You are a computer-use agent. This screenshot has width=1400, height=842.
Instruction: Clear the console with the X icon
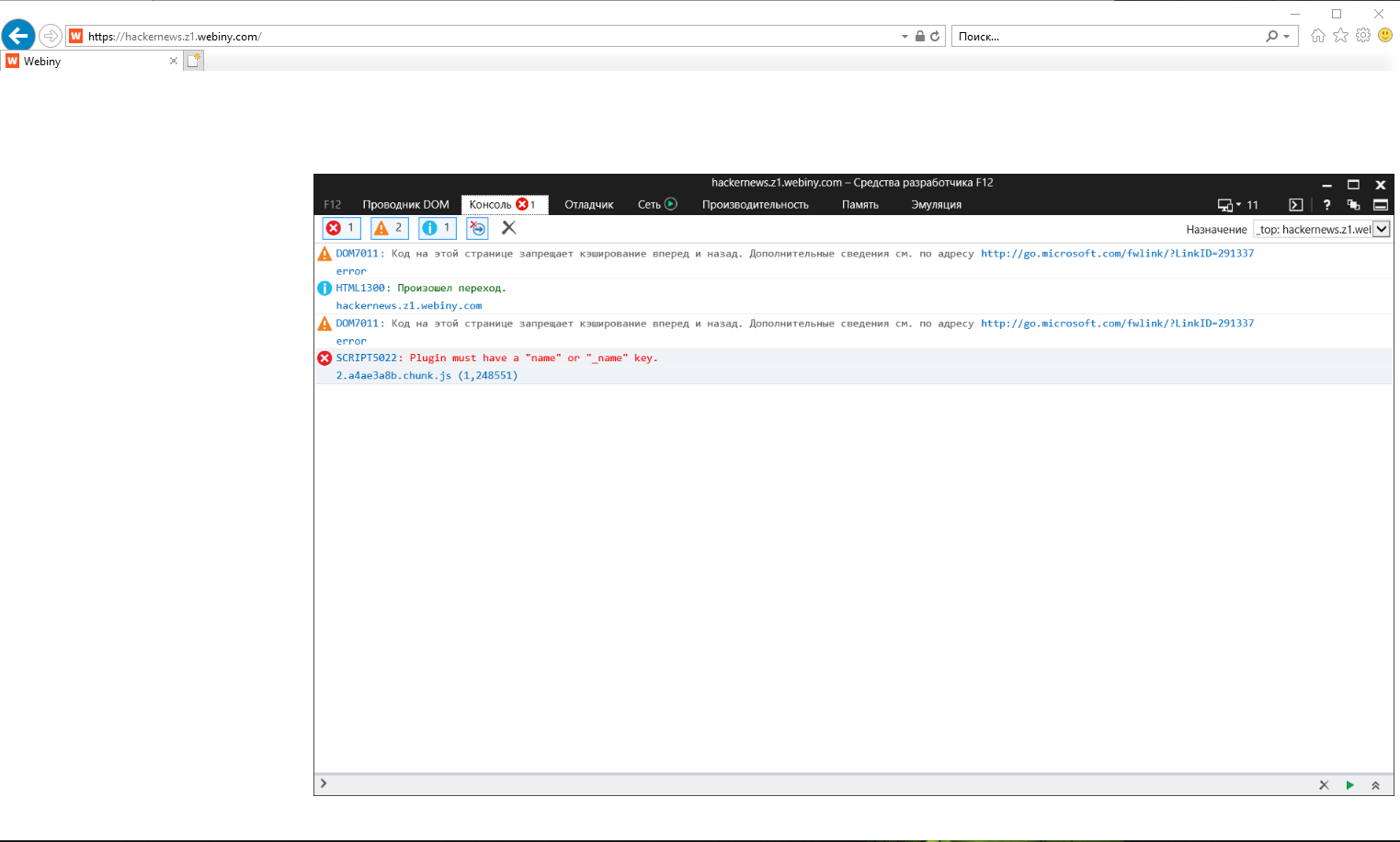click(508, 227)
